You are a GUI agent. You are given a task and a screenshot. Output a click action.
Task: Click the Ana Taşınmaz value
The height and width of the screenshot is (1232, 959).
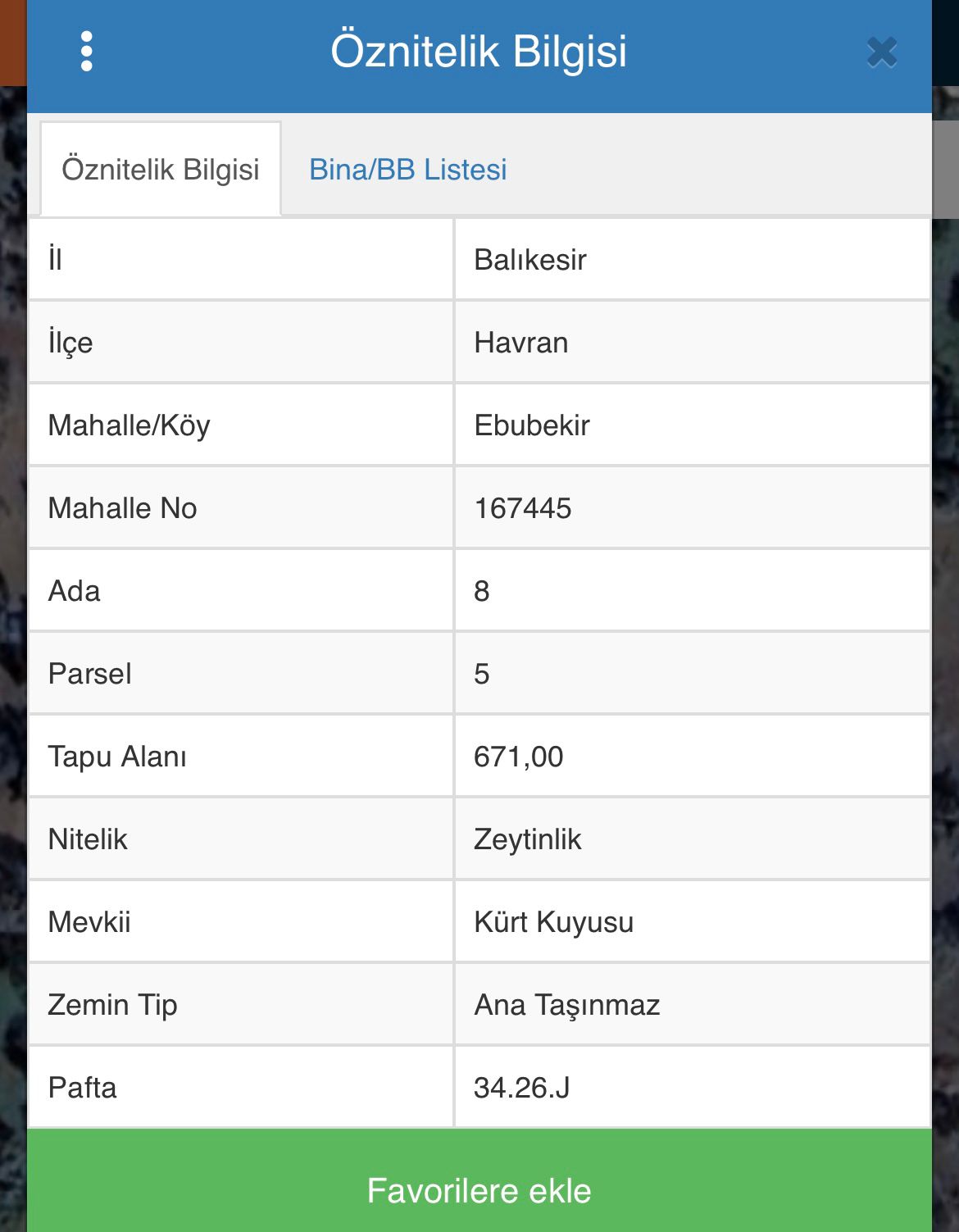point(567,1005)
